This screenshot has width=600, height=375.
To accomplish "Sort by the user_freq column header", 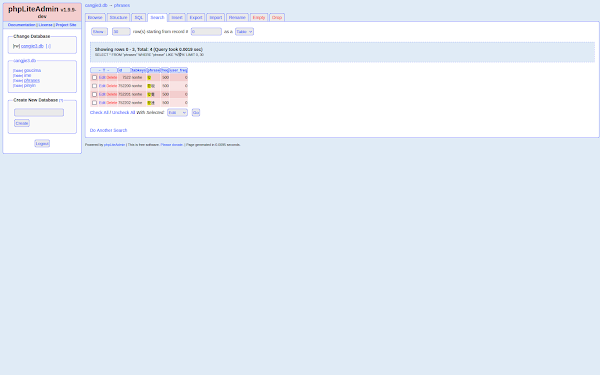I will (x=179, y=70).
